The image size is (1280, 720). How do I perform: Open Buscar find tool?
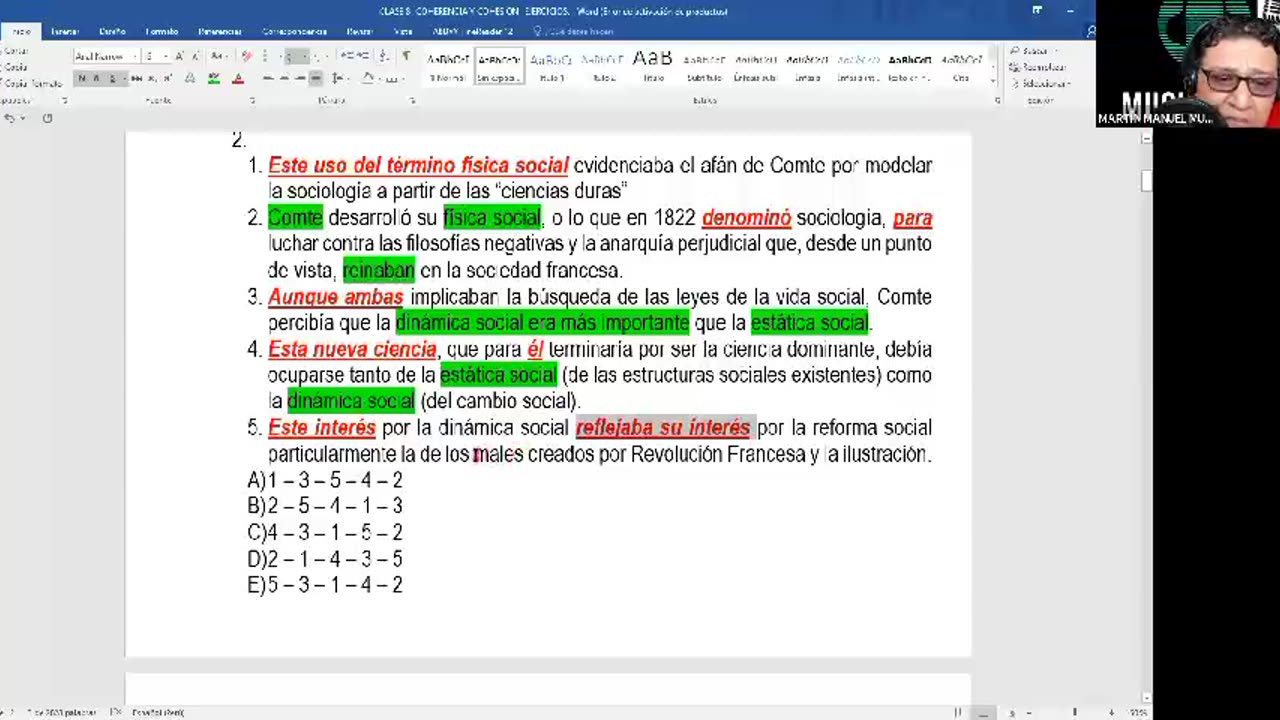point(1031,51)
